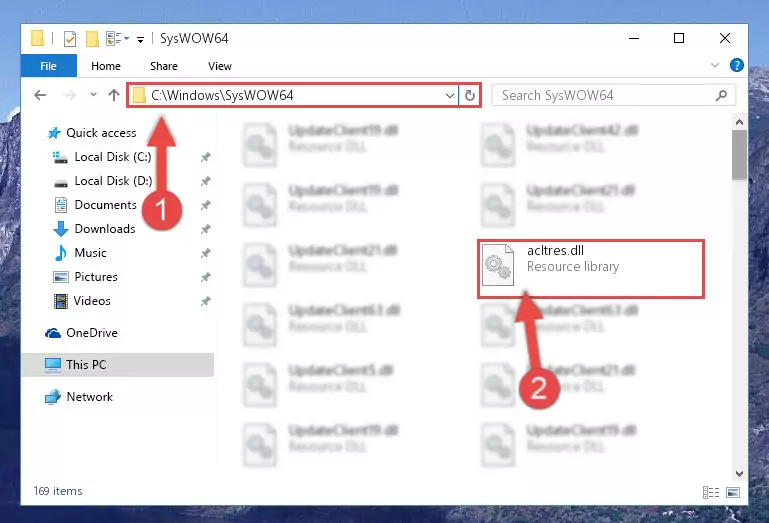Open Videos folder in the sidebar
Viewport: 769px width, 523px height.
[82, 301]
